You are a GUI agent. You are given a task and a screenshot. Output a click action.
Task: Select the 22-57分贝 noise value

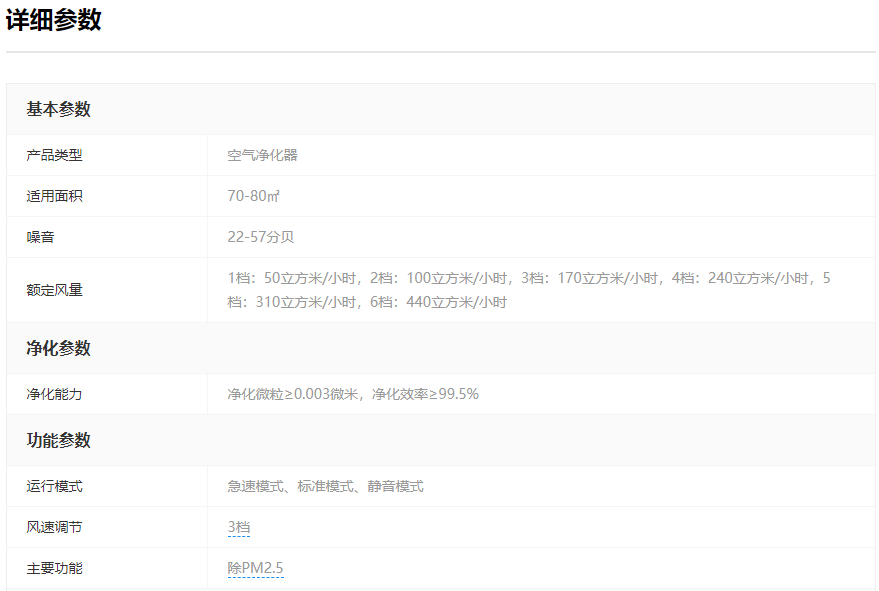click(x=260, y=237)
